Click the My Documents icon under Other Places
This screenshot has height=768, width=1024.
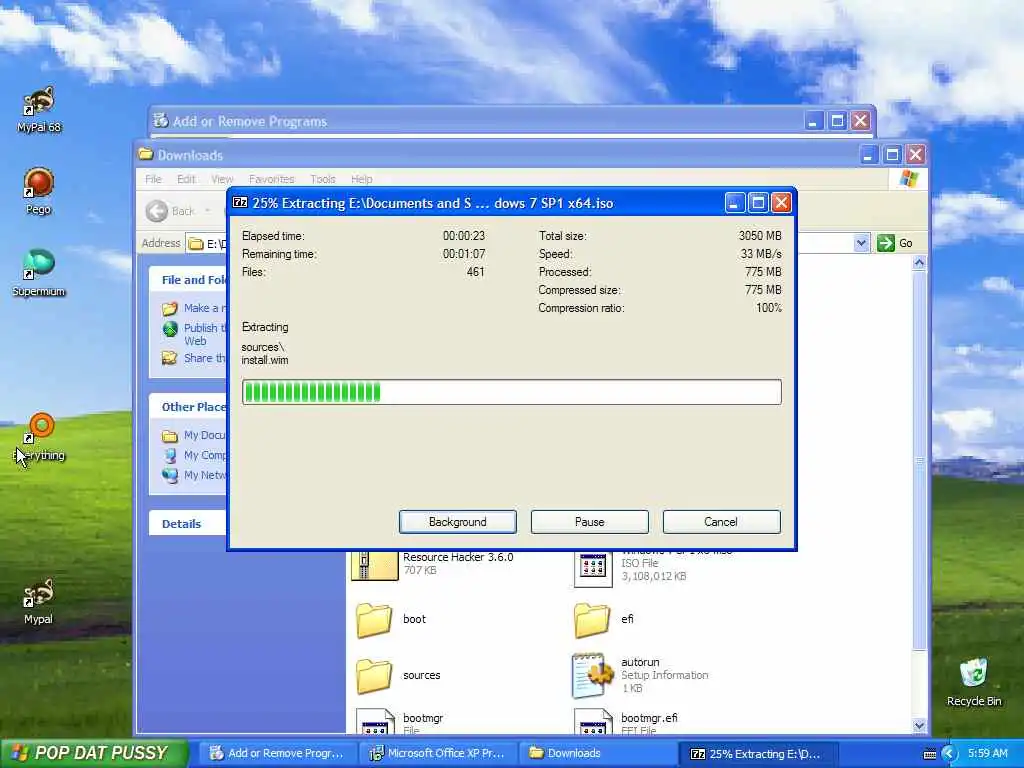[x=170, y=436]
